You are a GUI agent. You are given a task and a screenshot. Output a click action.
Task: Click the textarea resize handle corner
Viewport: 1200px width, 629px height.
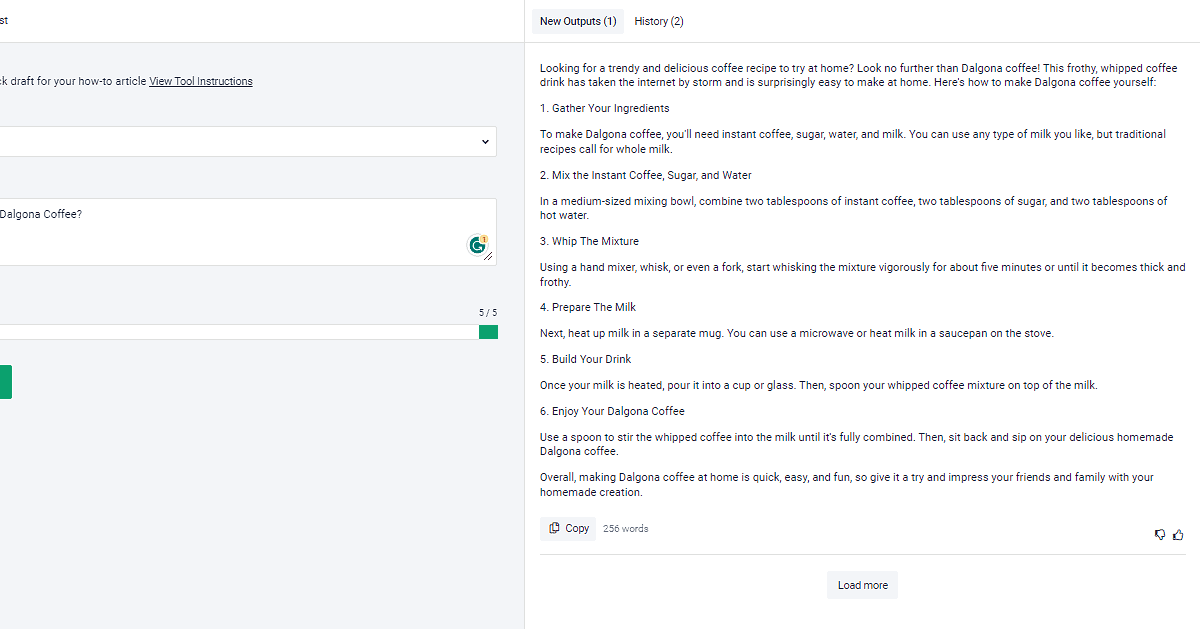(x=489, y=258)
